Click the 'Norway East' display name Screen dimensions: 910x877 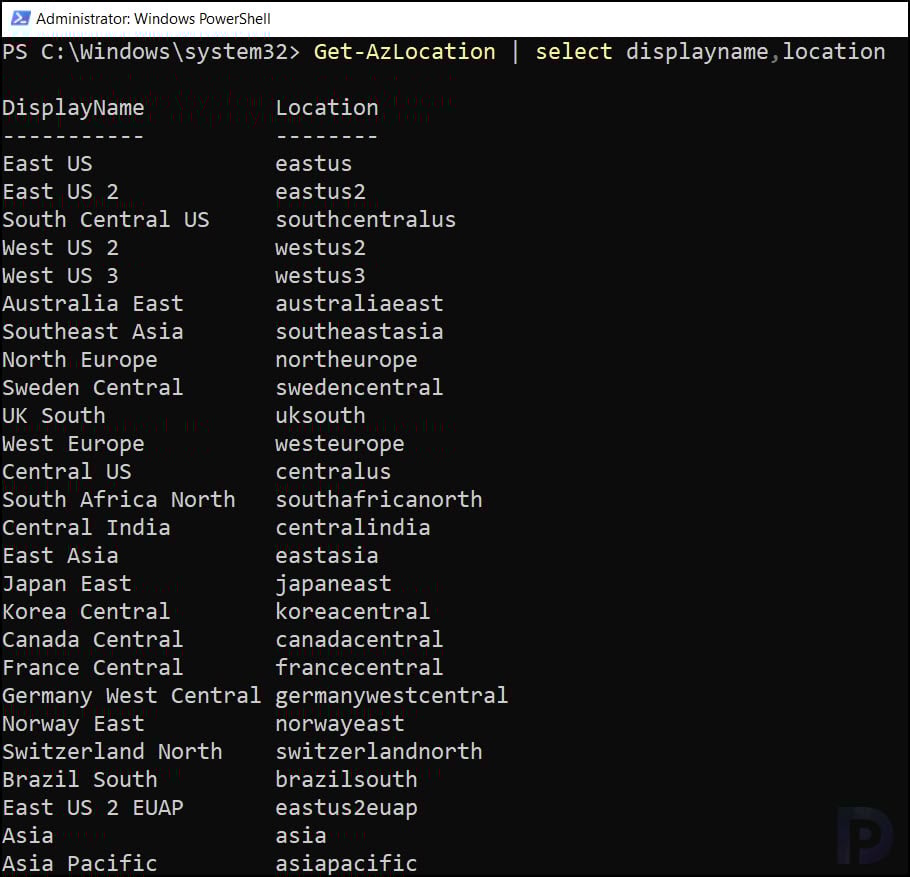[73, 724]
